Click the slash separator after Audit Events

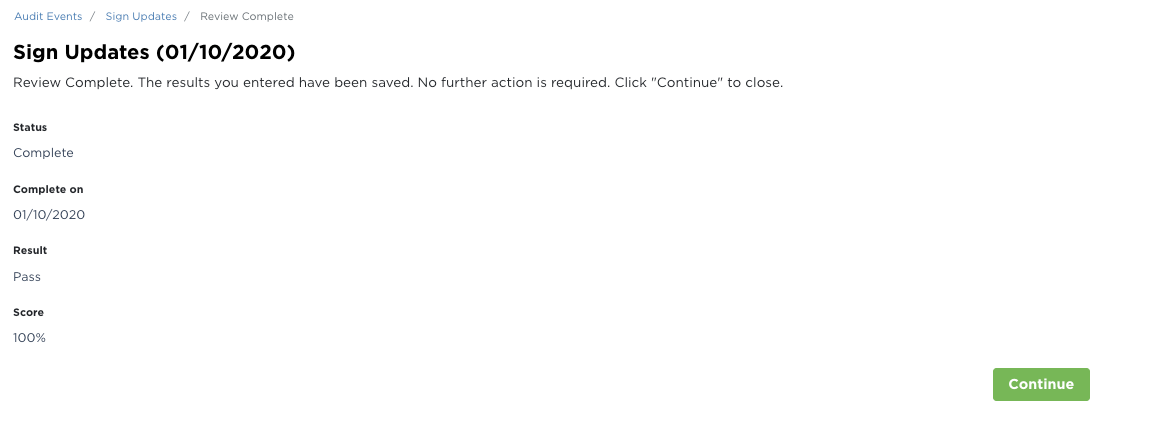(x=93, y=17)
